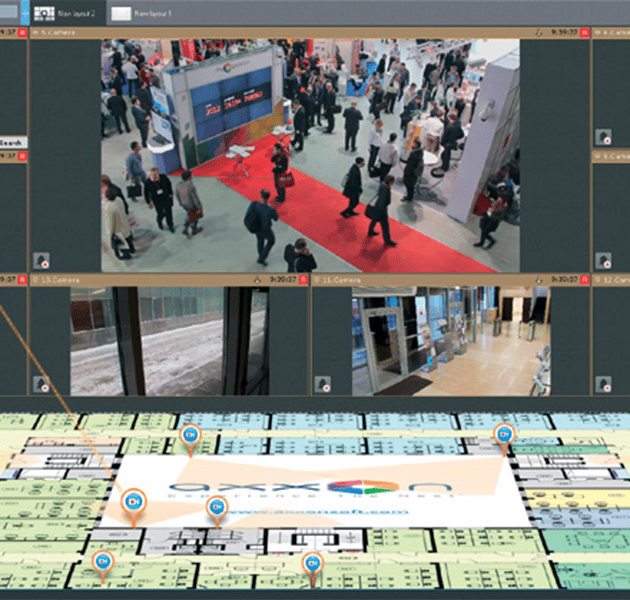
Task: Click red mode icon in 10.Camera title bar
Action: click(304, 279)
